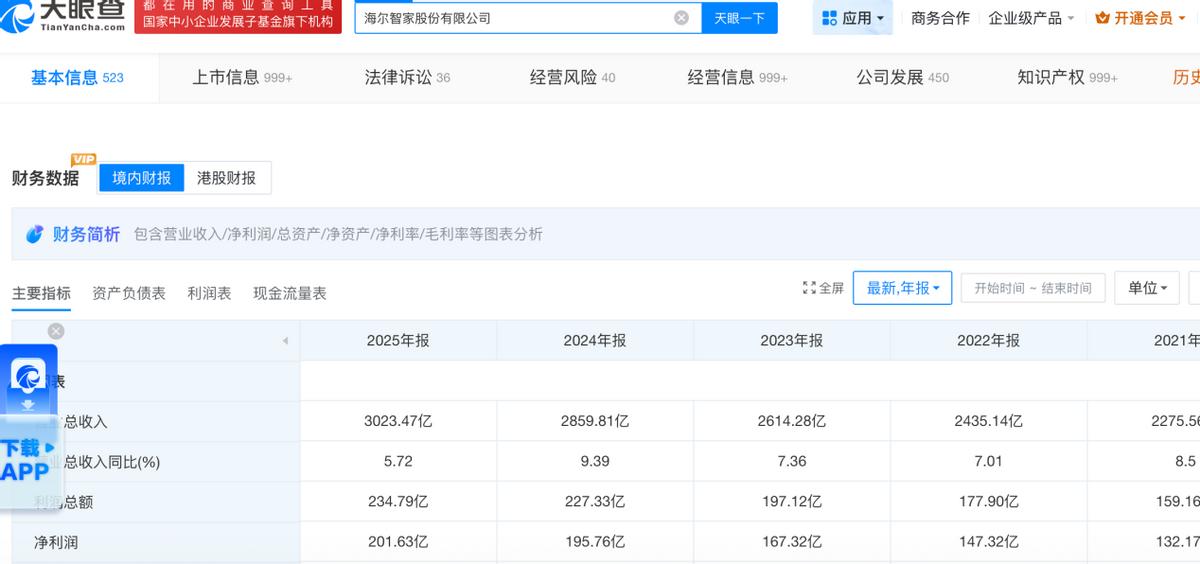Select the 现金流量表 tab
The width and height of the screenshot is (1200, 564).
click(x=290, y=293)
